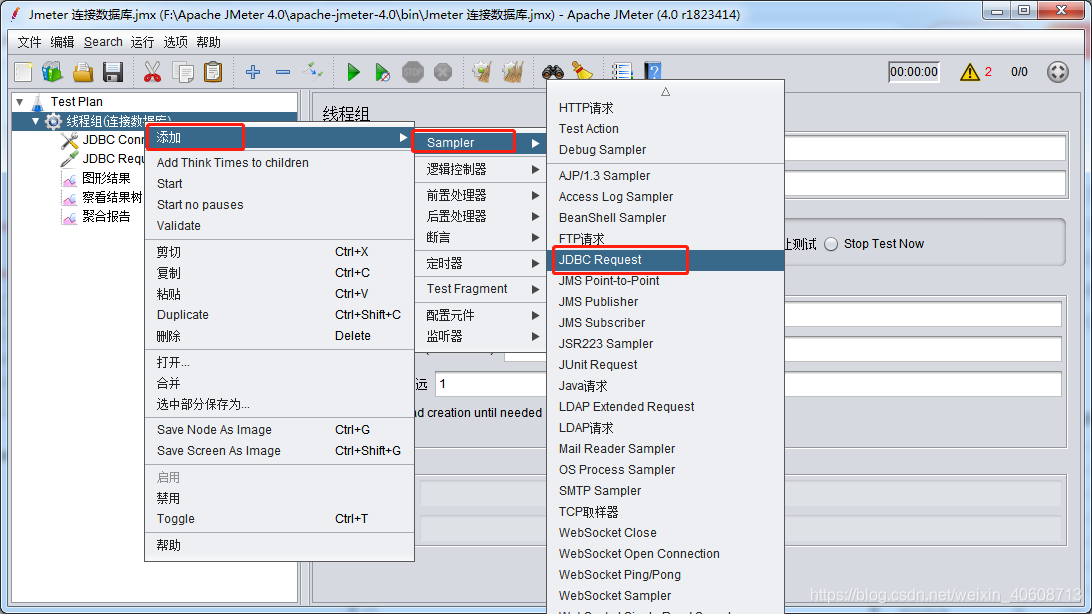Open the 选项 menu
The width and height of the screenshot is (1092, 614).
(176, 42)
